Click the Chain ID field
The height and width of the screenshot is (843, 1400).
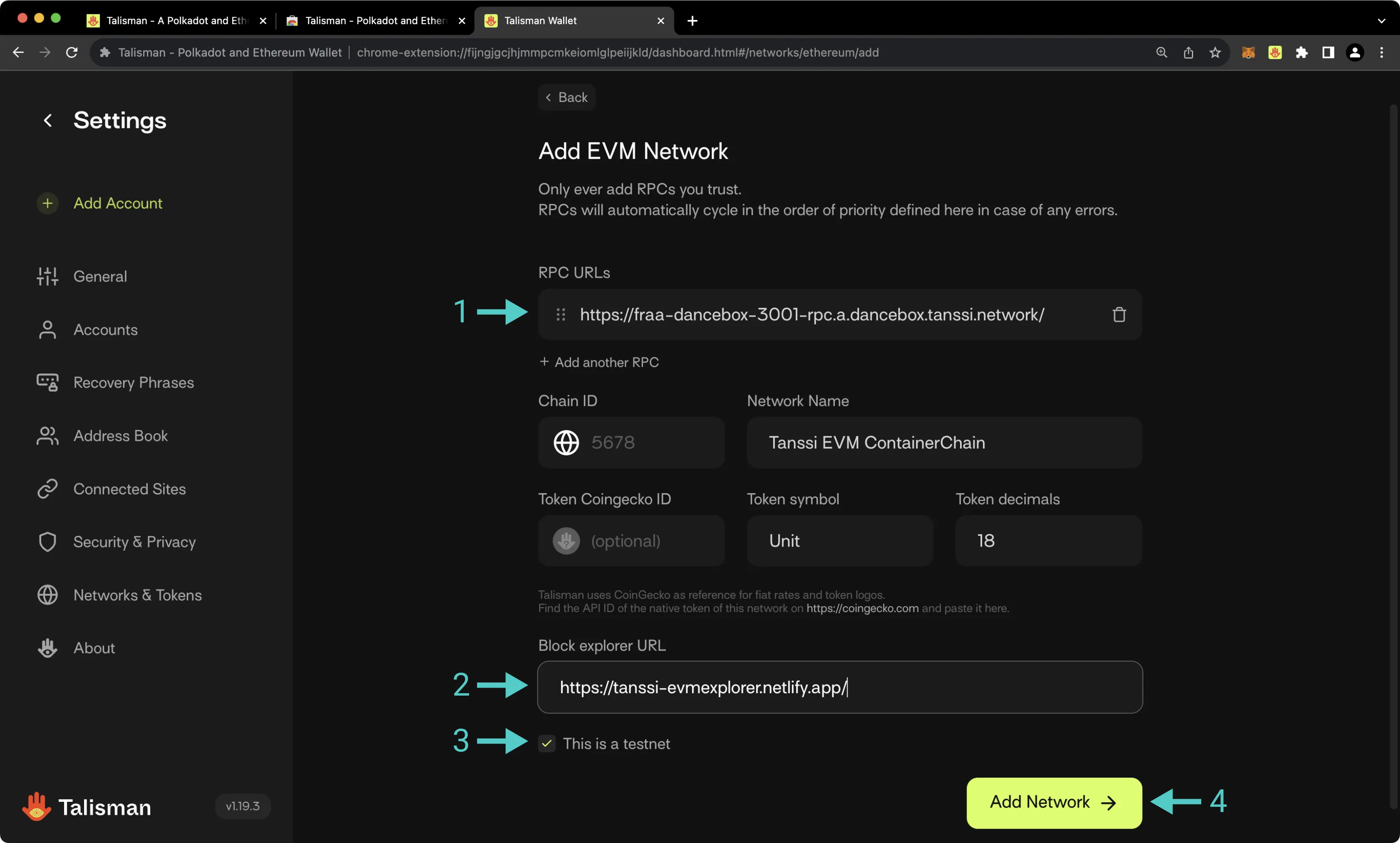[x=631, y=443]
